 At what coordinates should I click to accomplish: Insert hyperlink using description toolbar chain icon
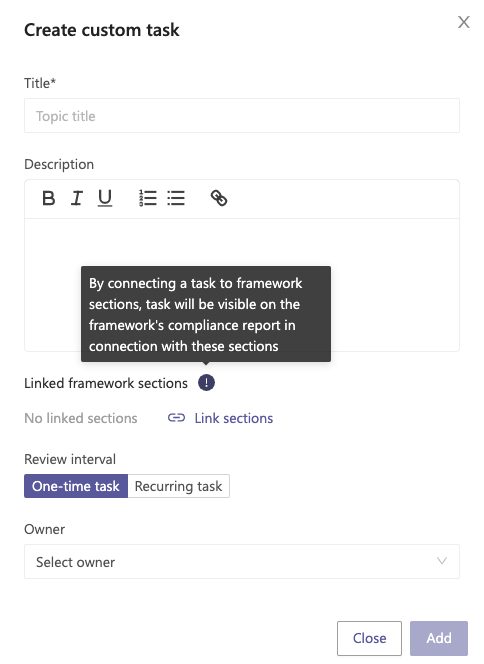pyautogui.click(x=219, y=198)
